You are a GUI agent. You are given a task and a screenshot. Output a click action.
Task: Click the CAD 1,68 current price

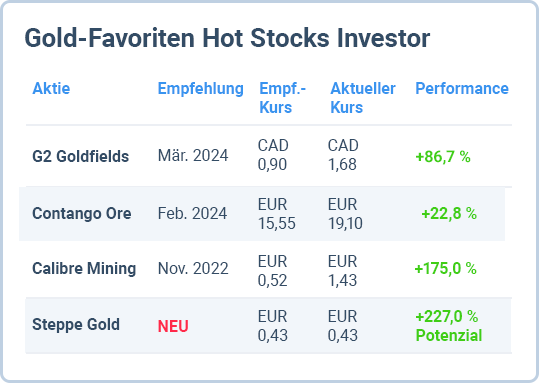pos(343,155)
